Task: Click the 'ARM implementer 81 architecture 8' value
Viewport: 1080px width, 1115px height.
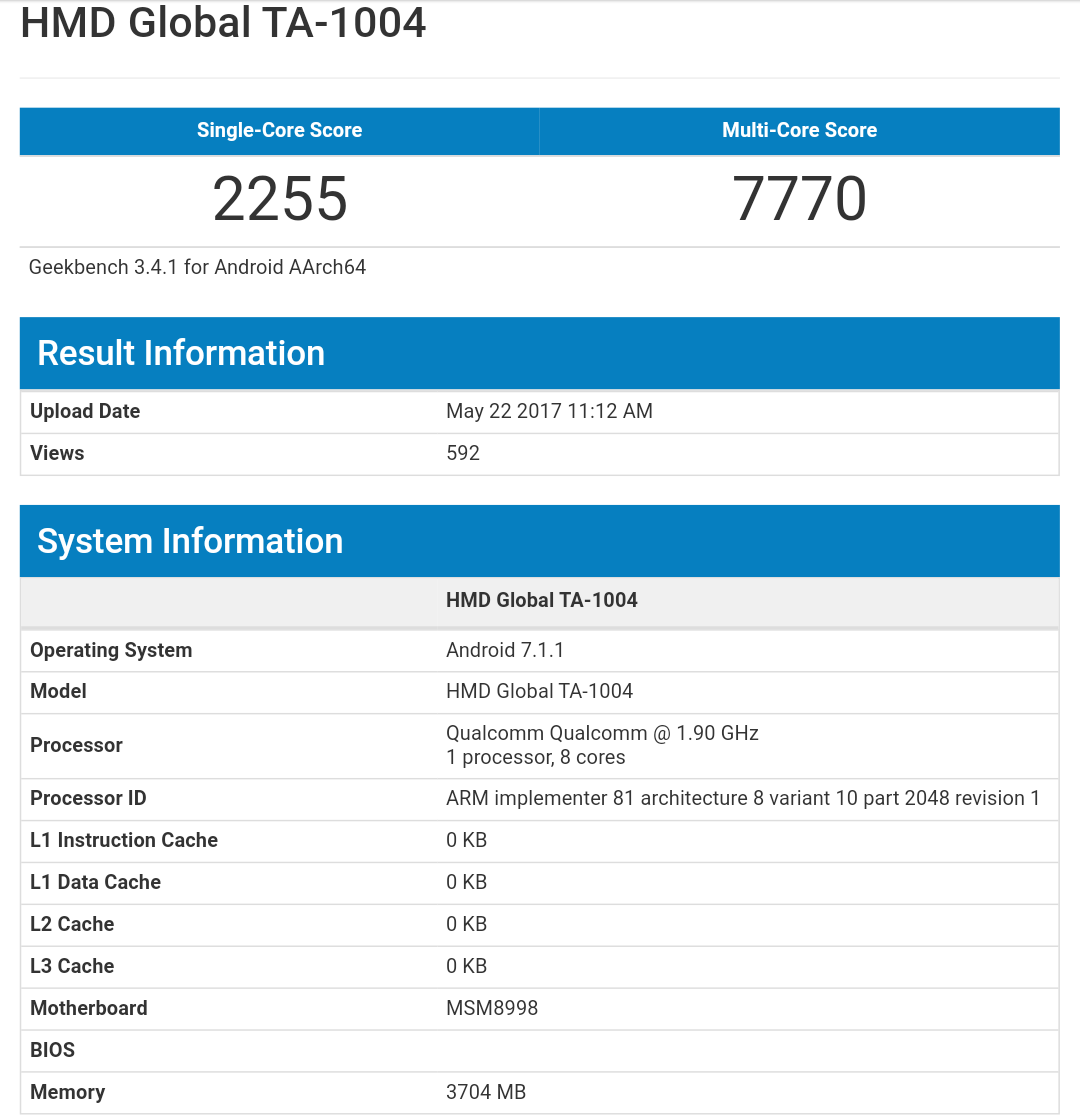Action: [x=742, y=798]
